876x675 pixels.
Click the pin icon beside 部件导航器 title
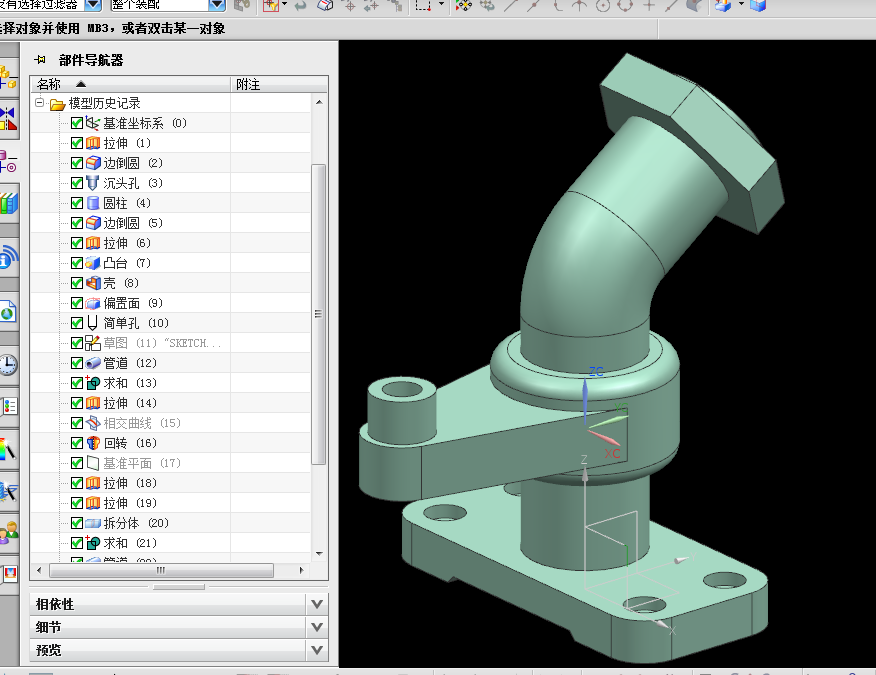[40, 60]
